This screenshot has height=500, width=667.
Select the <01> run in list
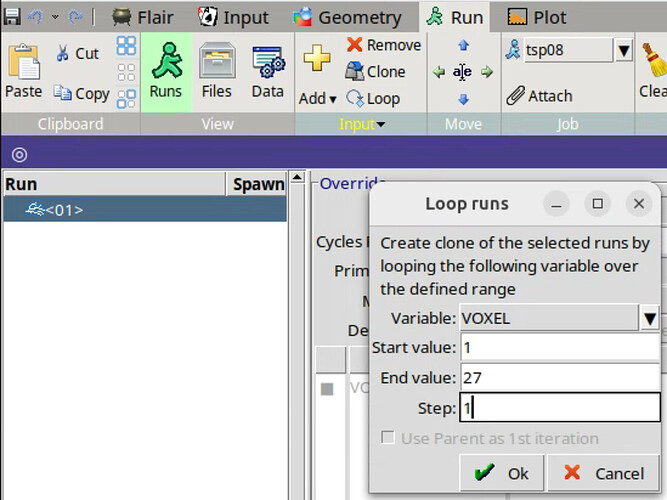pyautogui.click(x=65, y=209)
